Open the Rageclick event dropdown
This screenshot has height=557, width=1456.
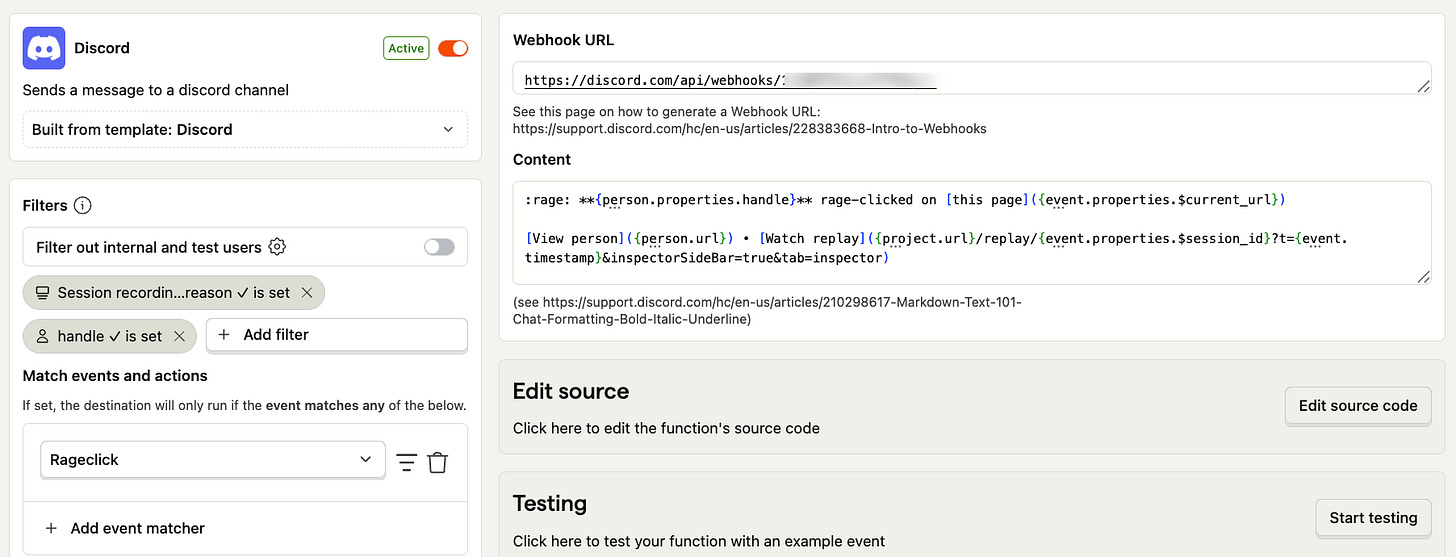212,460
